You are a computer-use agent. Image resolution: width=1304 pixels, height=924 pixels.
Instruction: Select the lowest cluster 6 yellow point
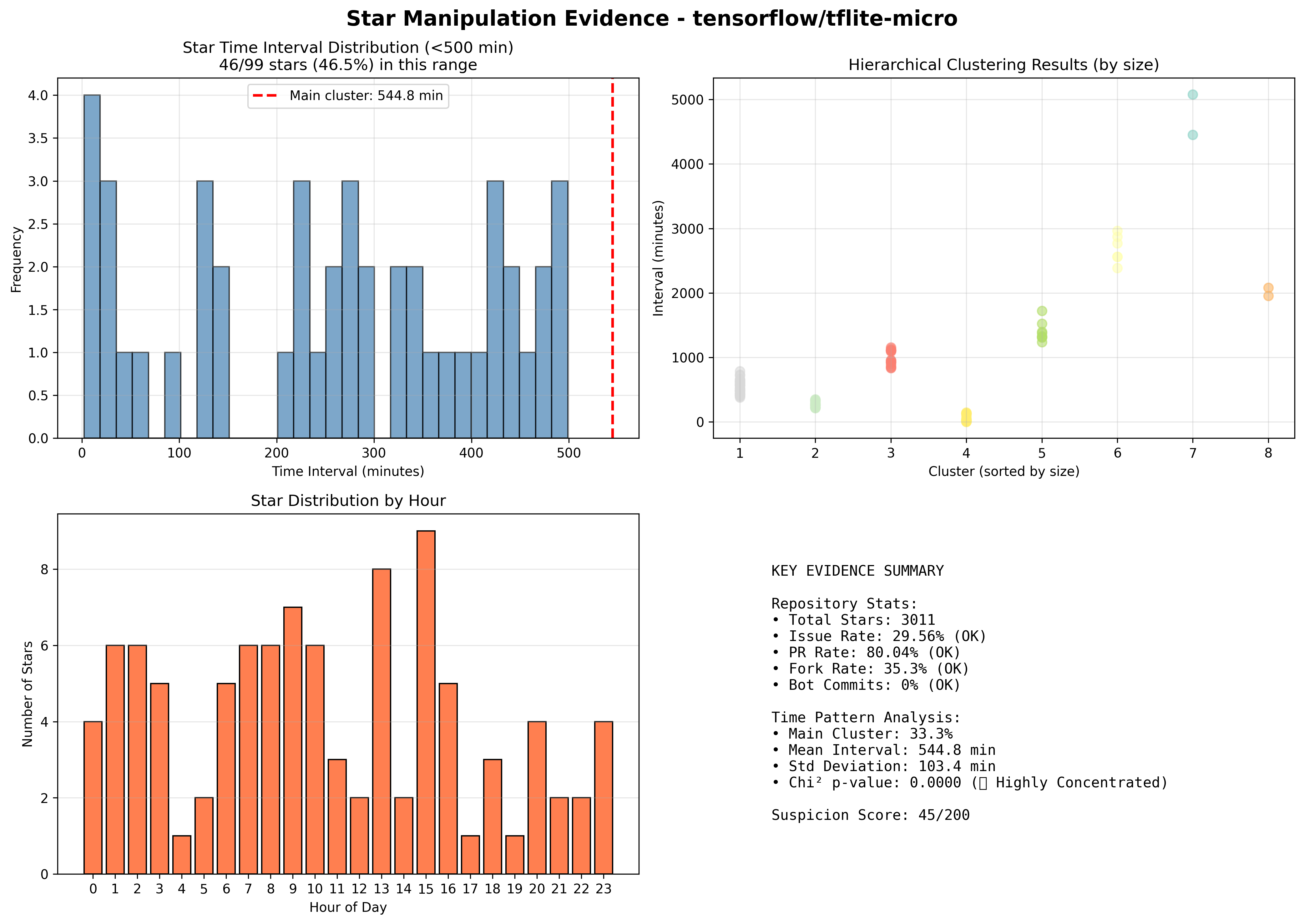point(1117,268)
